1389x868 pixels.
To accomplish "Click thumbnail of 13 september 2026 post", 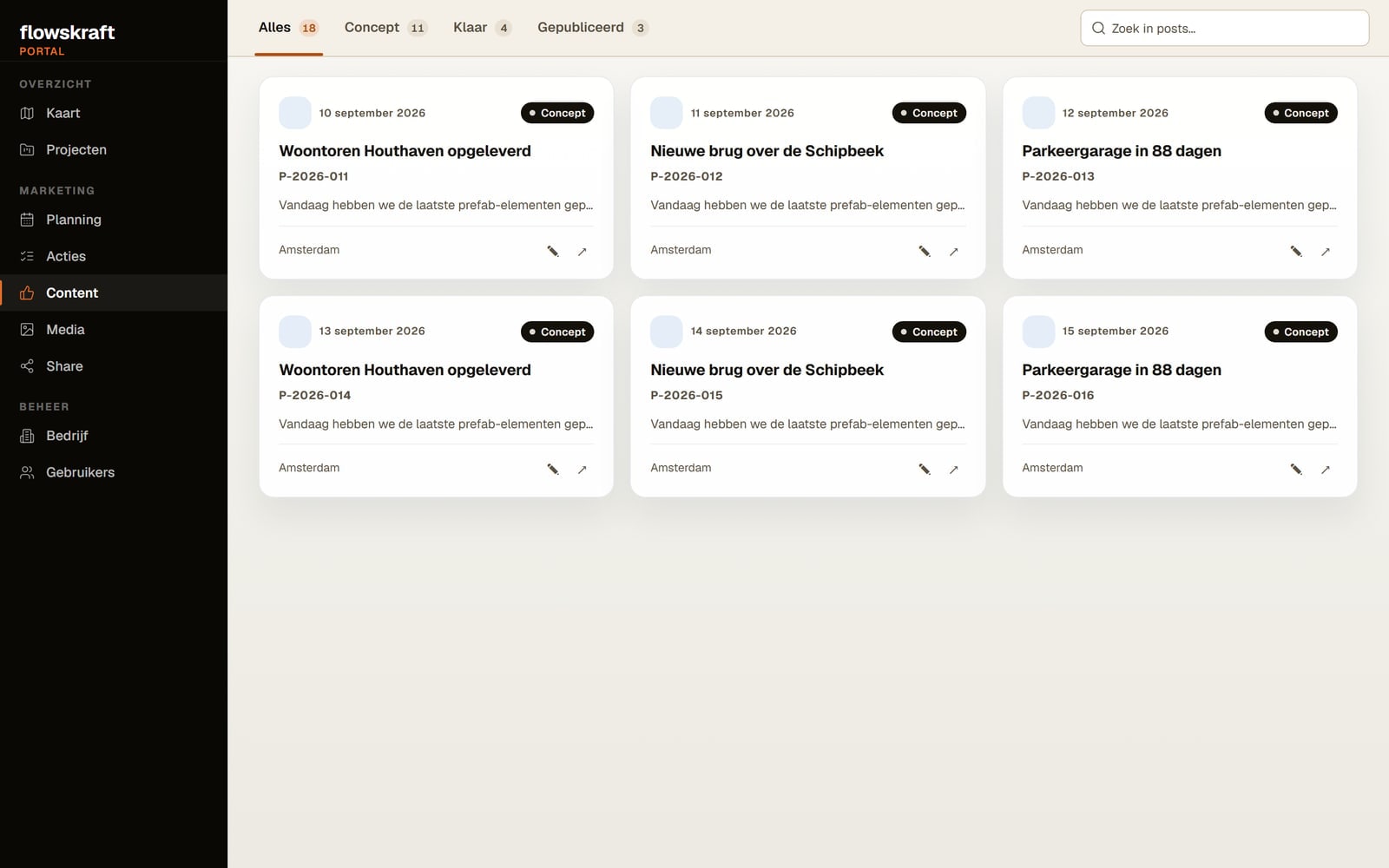I will (295, 332).
